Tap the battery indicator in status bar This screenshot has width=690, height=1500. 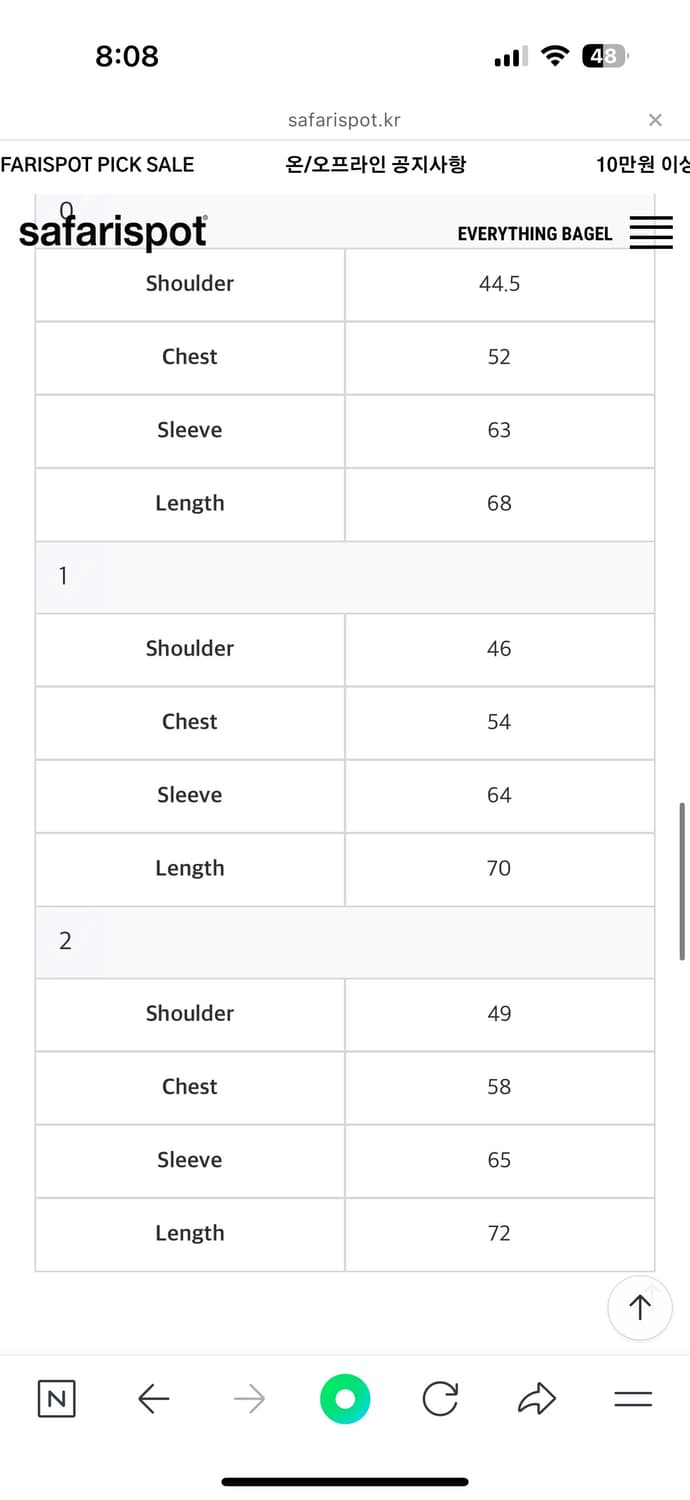coord(605,57)
